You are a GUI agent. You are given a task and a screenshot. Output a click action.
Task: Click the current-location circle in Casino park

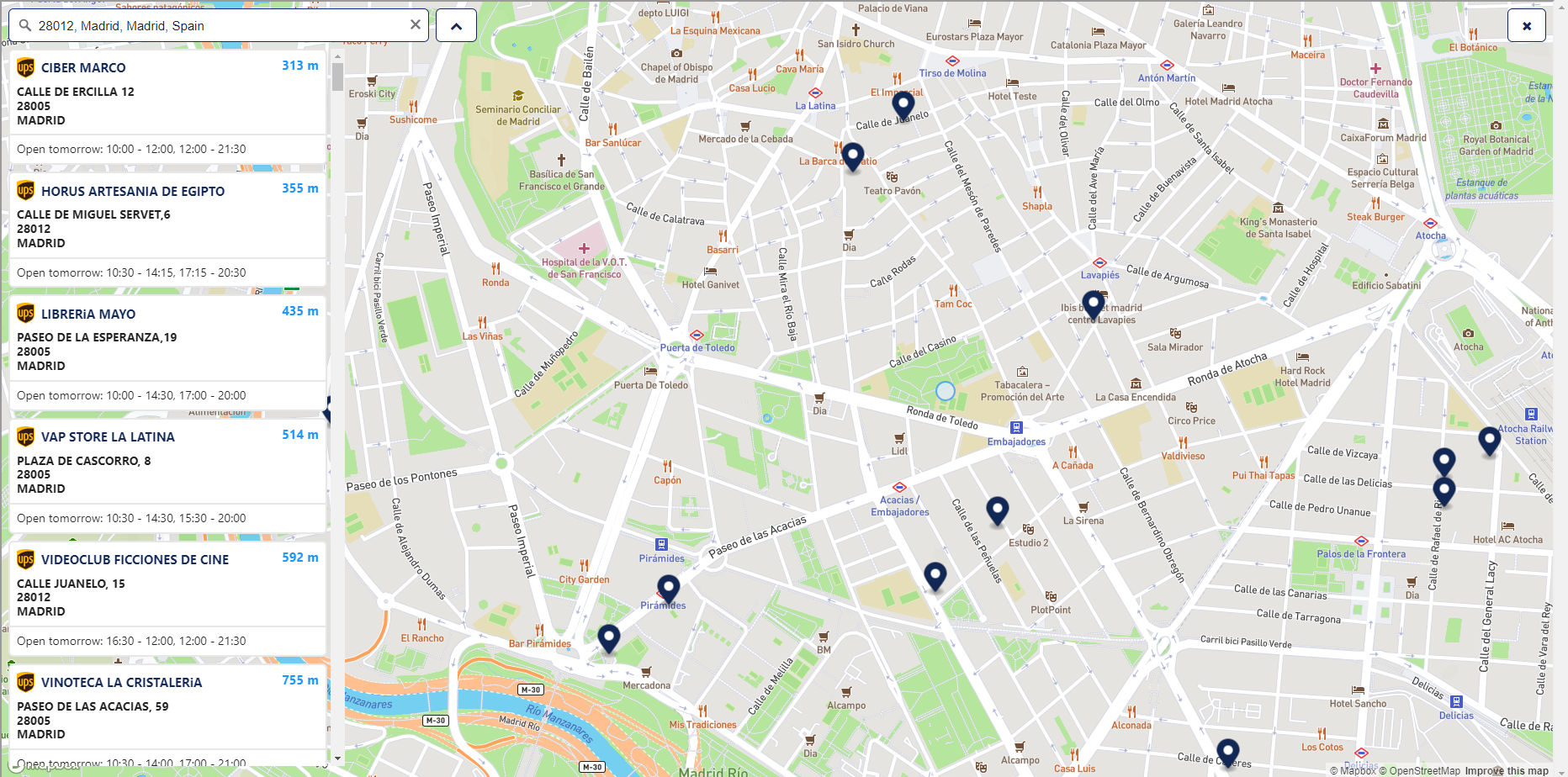tap(946, 391)
